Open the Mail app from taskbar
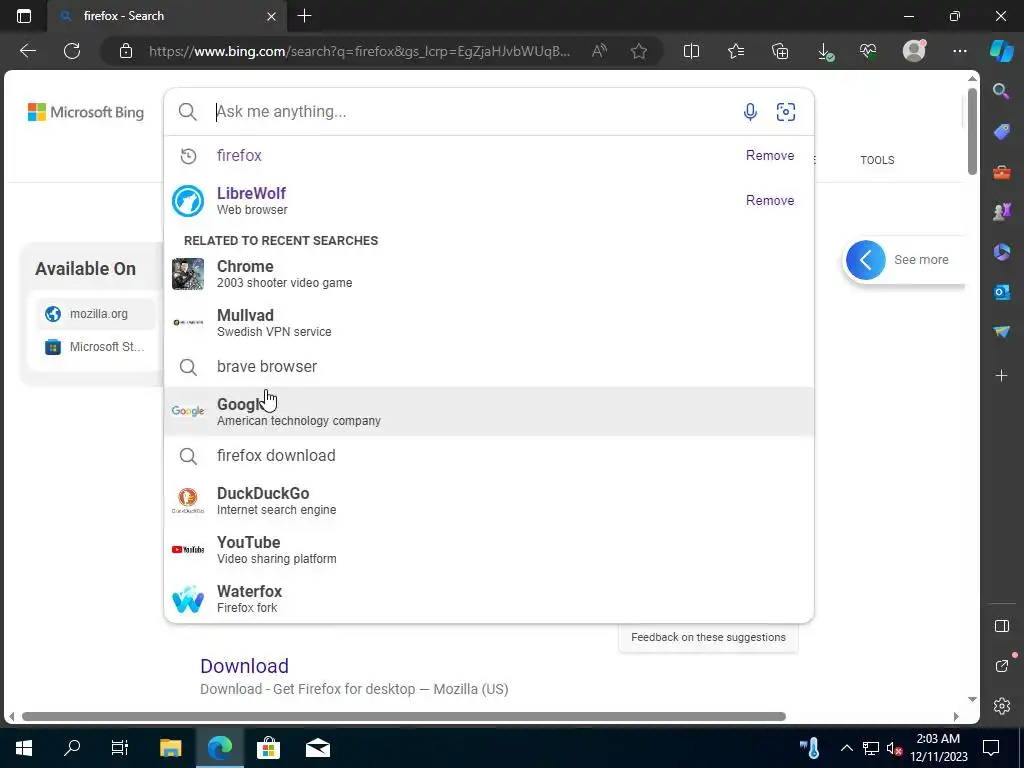Screen dimensions: 1024x768 click(318, 748)
